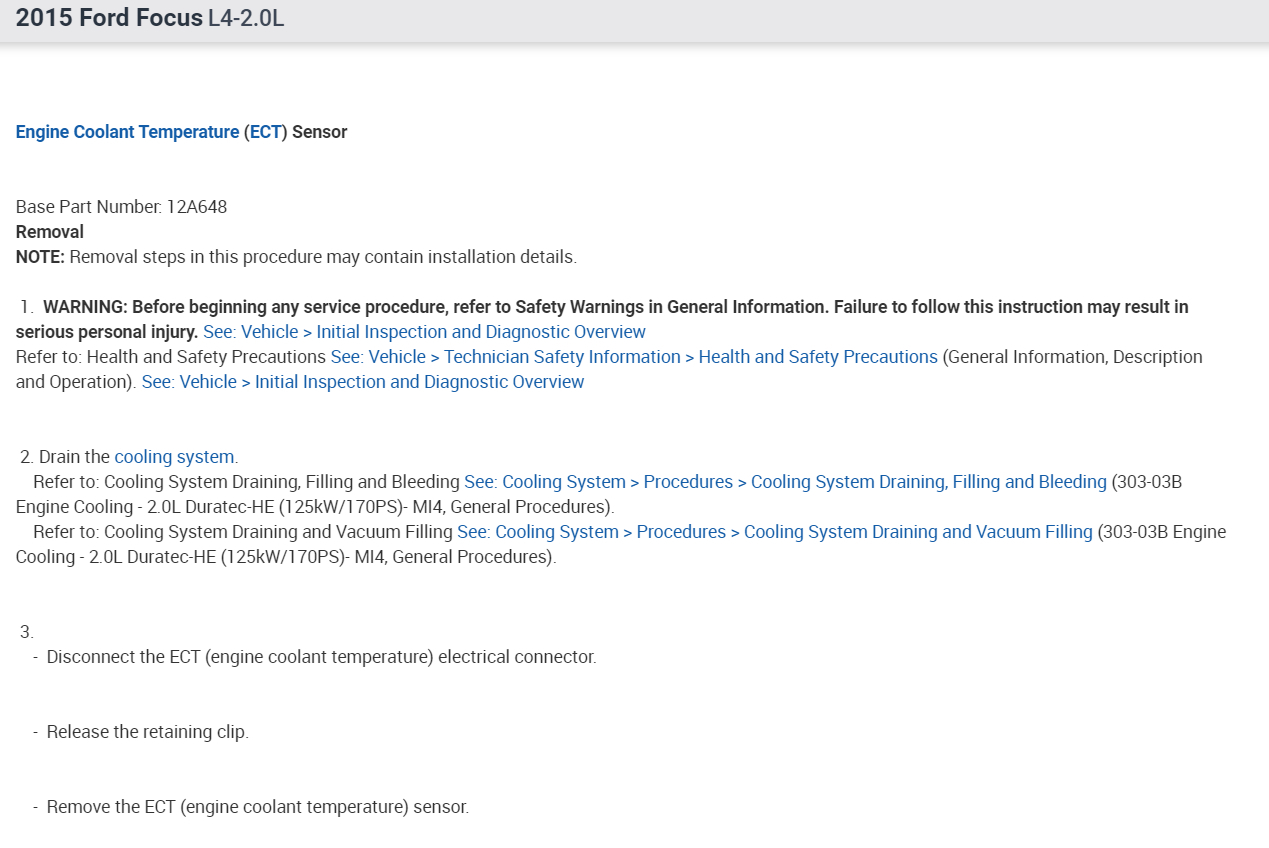Click the ECT link in the heading
This screenshot has width=1269, height=848.
pyautogui.click(x=265, y=132)
